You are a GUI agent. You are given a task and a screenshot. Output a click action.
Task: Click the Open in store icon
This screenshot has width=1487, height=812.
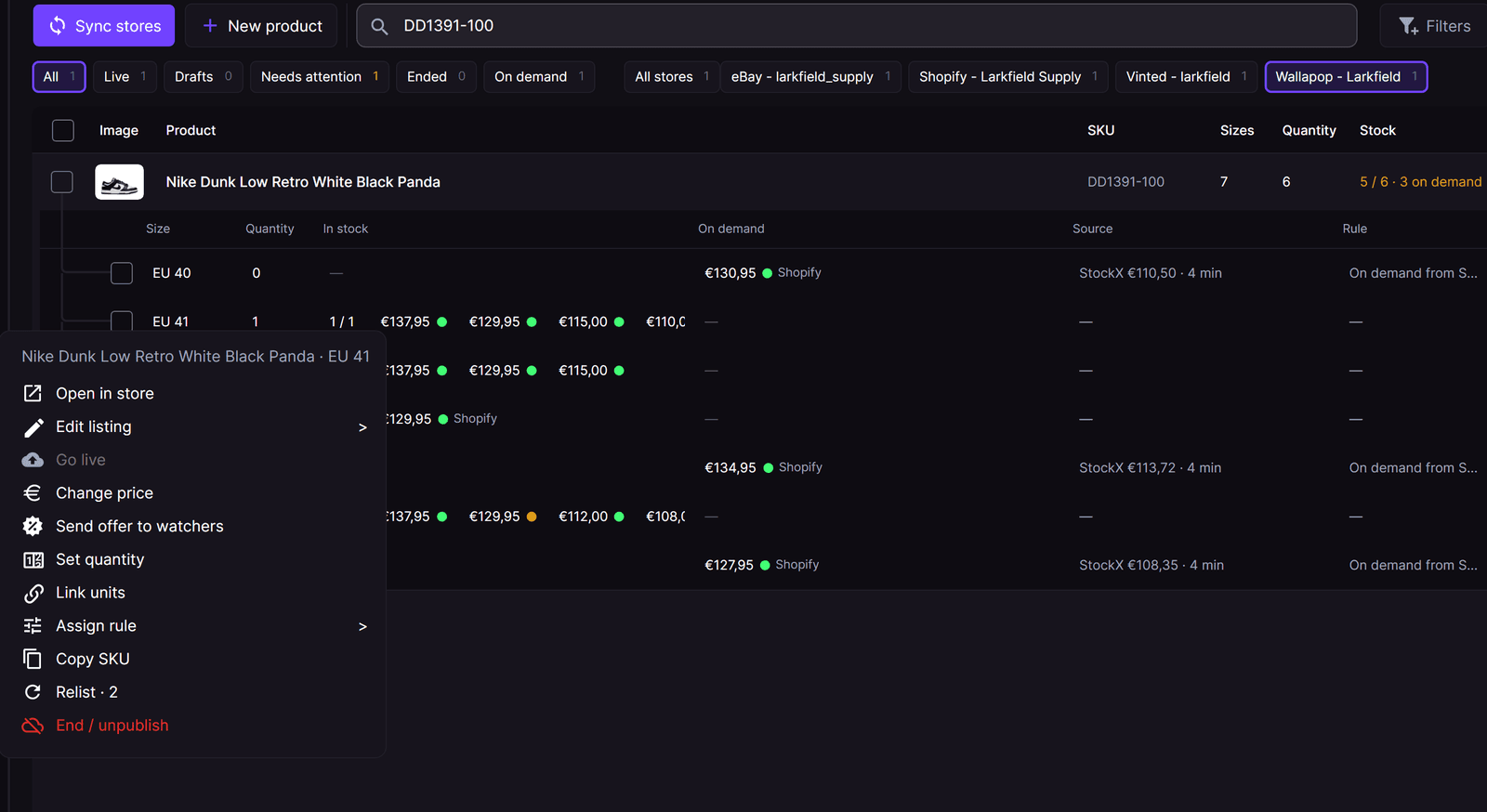(x=33, y=393)
